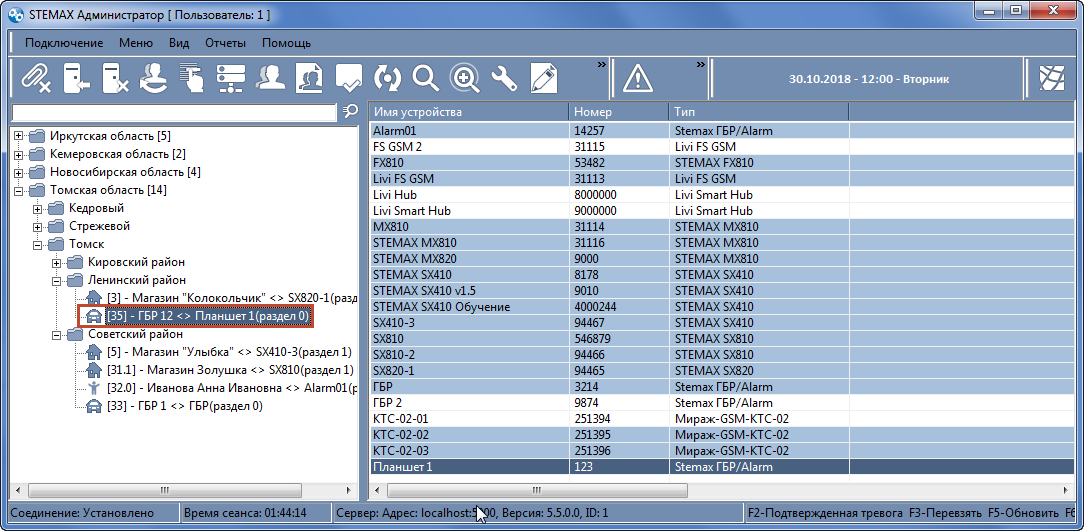Click the zoom-in magnifier with plus icon

click(465, 78)
